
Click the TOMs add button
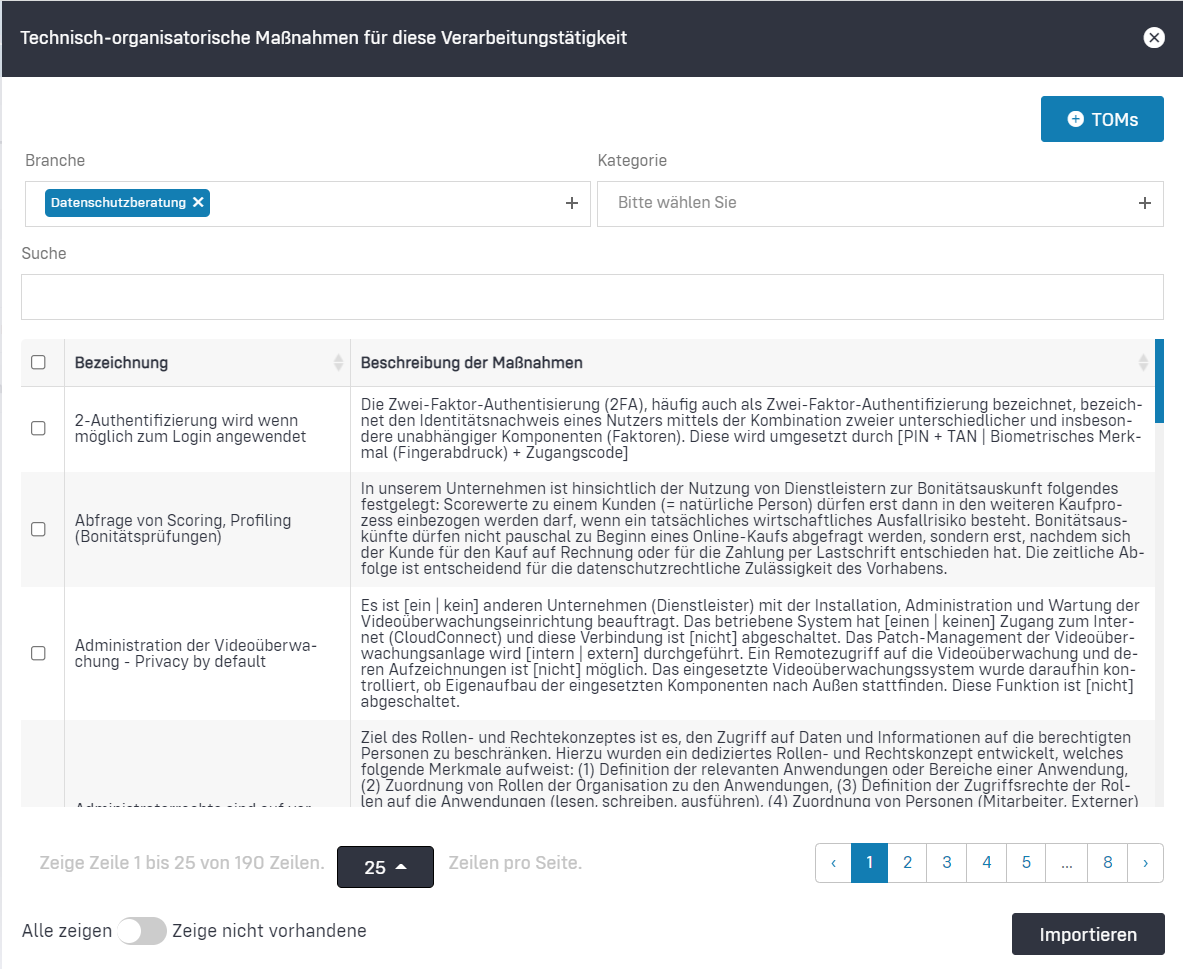(1102, 119)
